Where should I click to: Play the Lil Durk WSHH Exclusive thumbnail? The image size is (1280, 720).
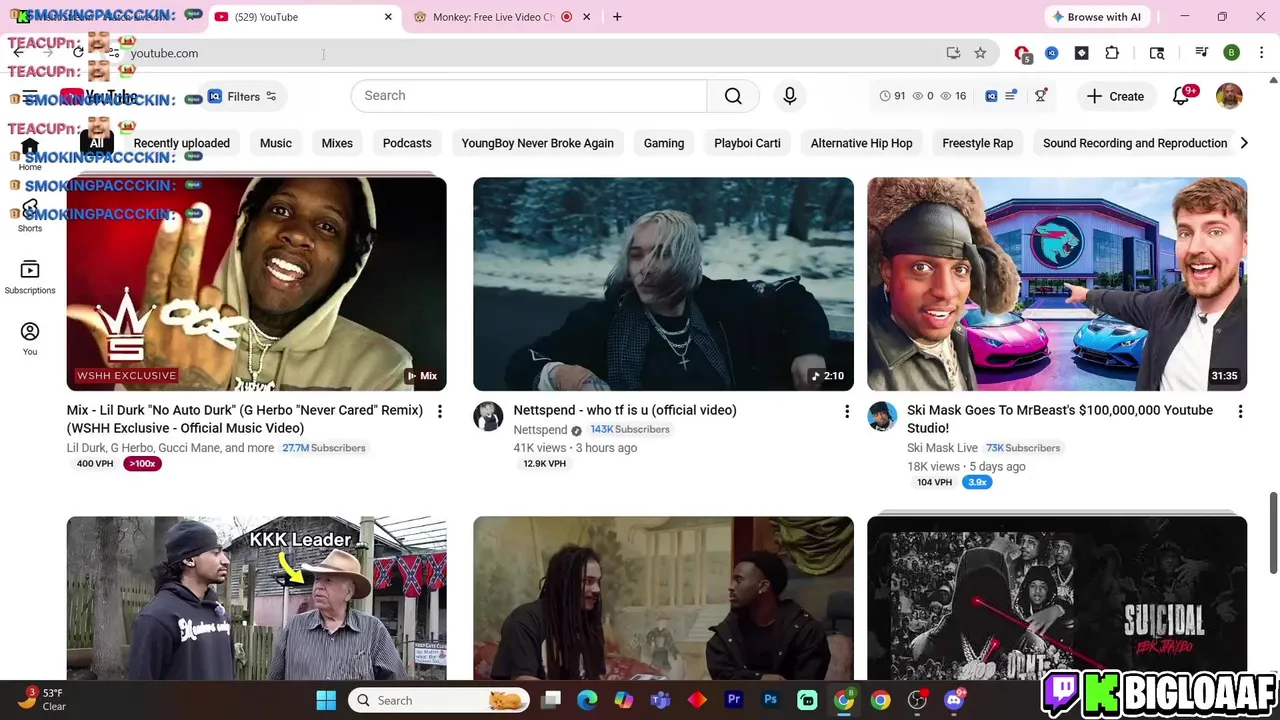tap(257, 284)
